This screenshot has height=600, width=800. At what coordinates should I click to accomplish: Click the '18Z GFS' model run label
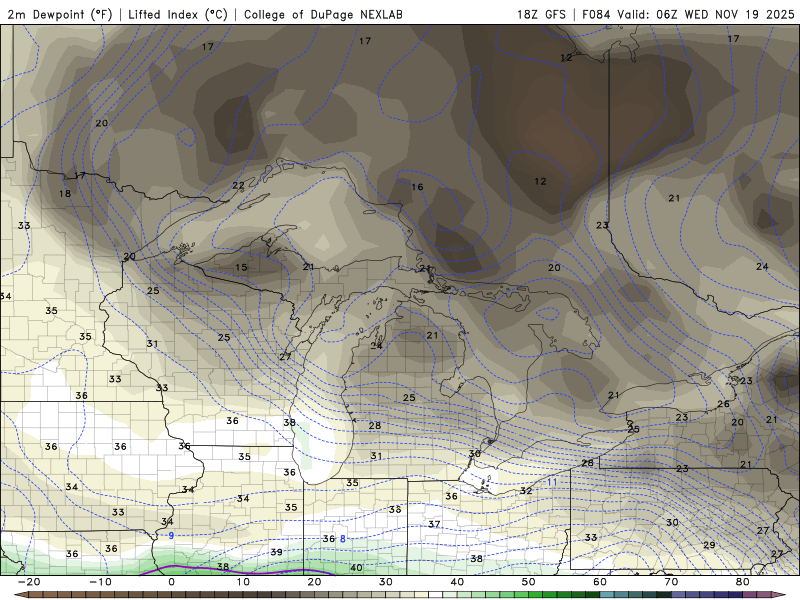pos(541,14)
